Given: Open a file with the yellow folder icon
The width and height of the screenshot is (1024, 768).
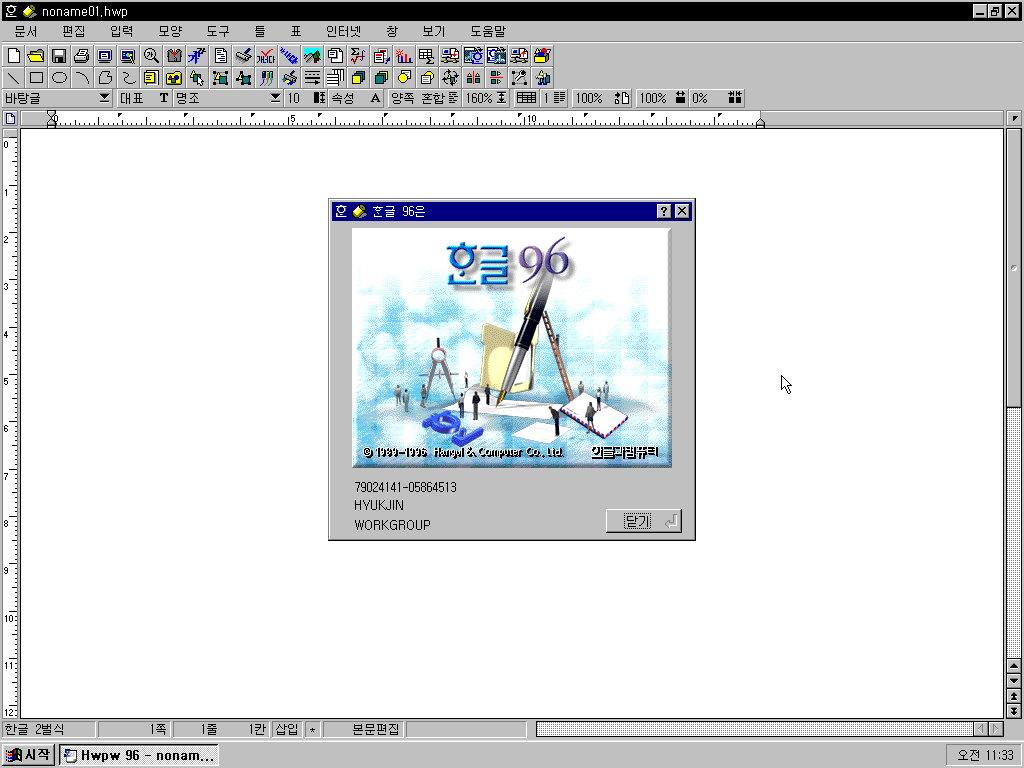Looking at the screenshot, I should point(36,56).
